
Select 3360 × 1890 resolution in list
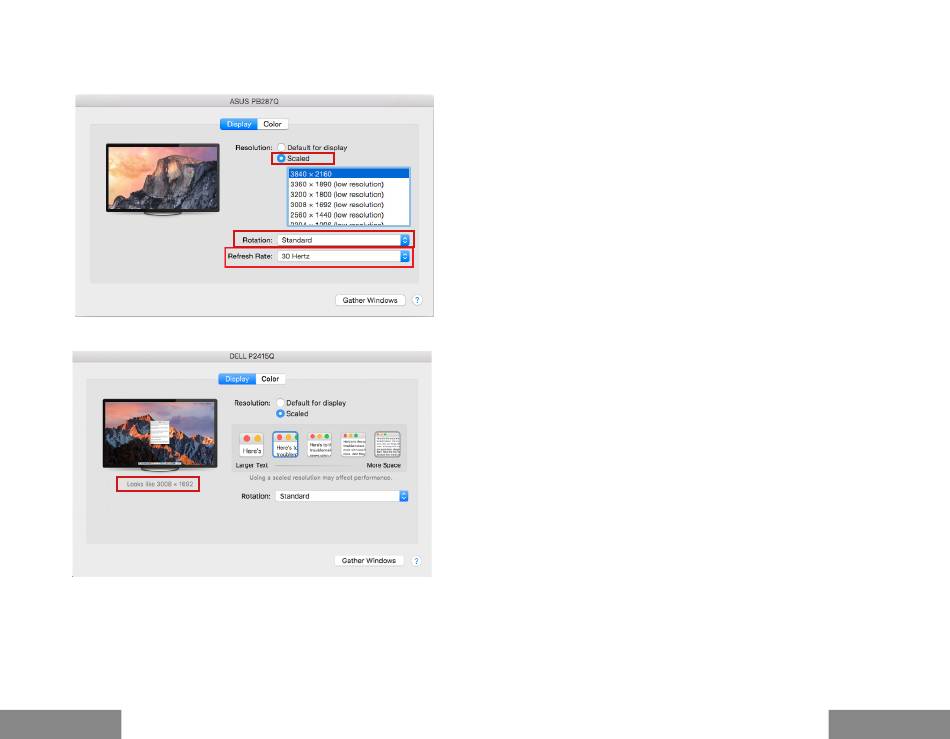[x=336, y=185]
